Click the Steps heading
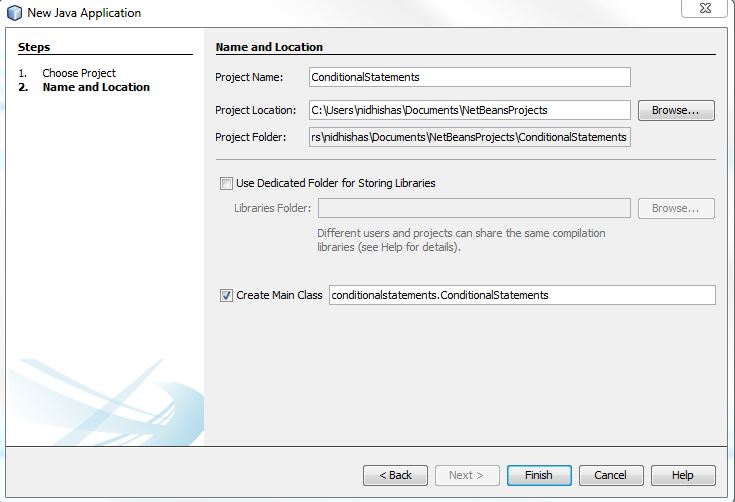 [x=34, y=47]
